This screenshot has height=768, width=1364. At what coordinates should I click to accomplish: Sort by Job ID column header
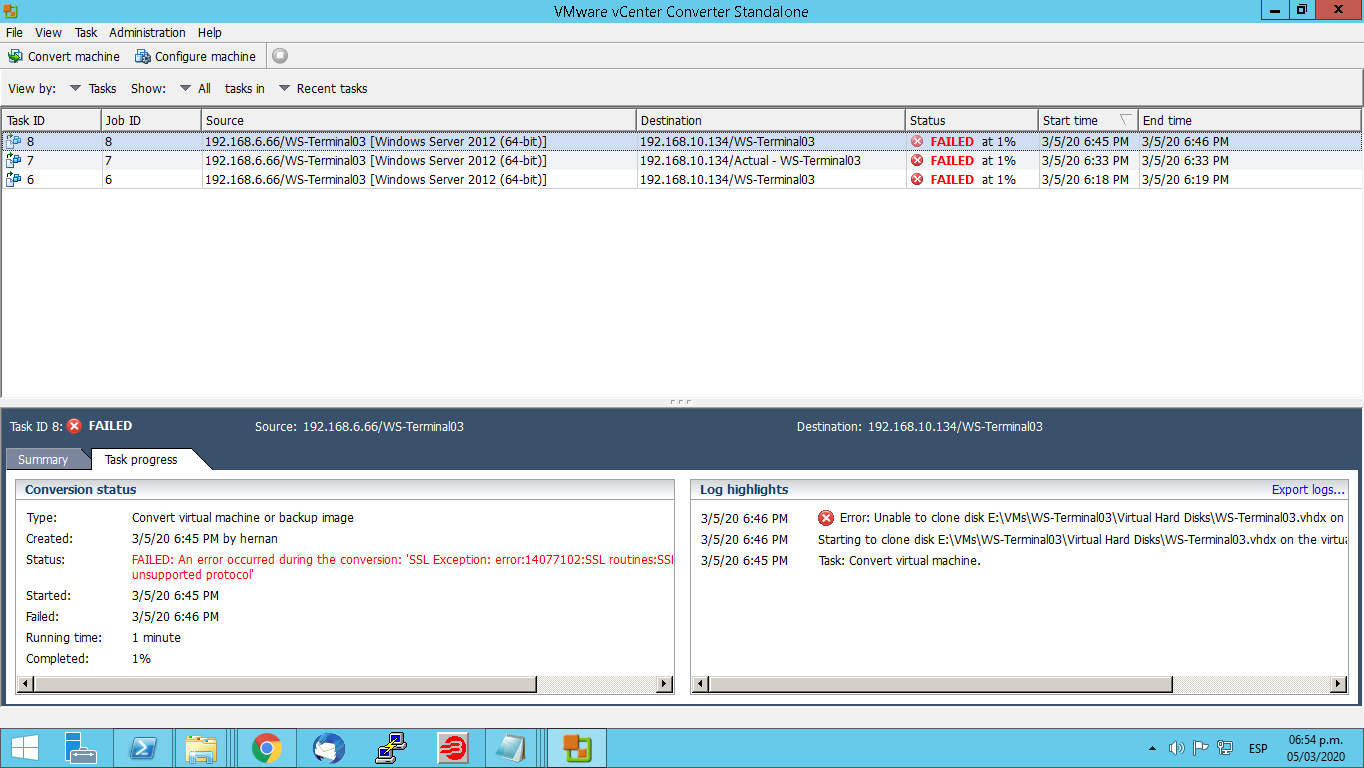151,120
